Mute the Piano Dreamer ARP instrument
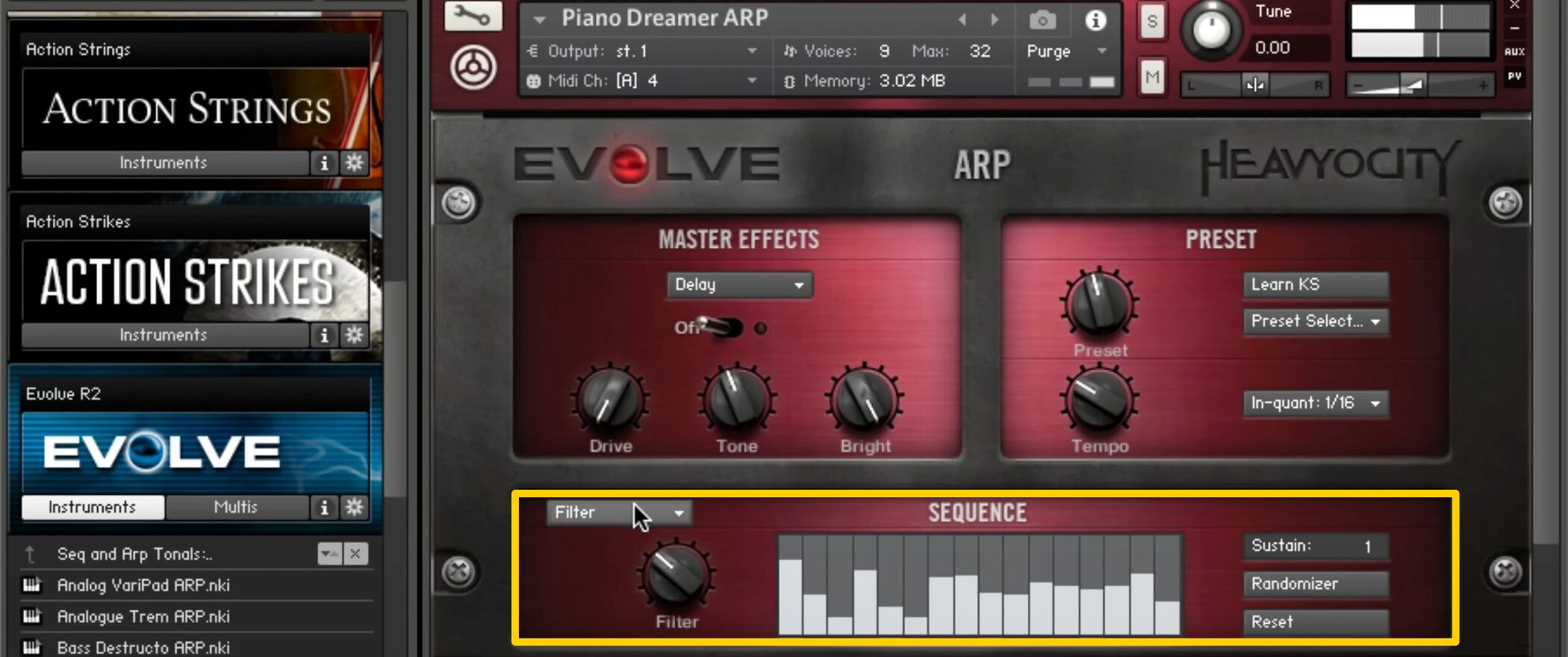This screenshot has height=657, width=1568. [x=1152, y=77]
